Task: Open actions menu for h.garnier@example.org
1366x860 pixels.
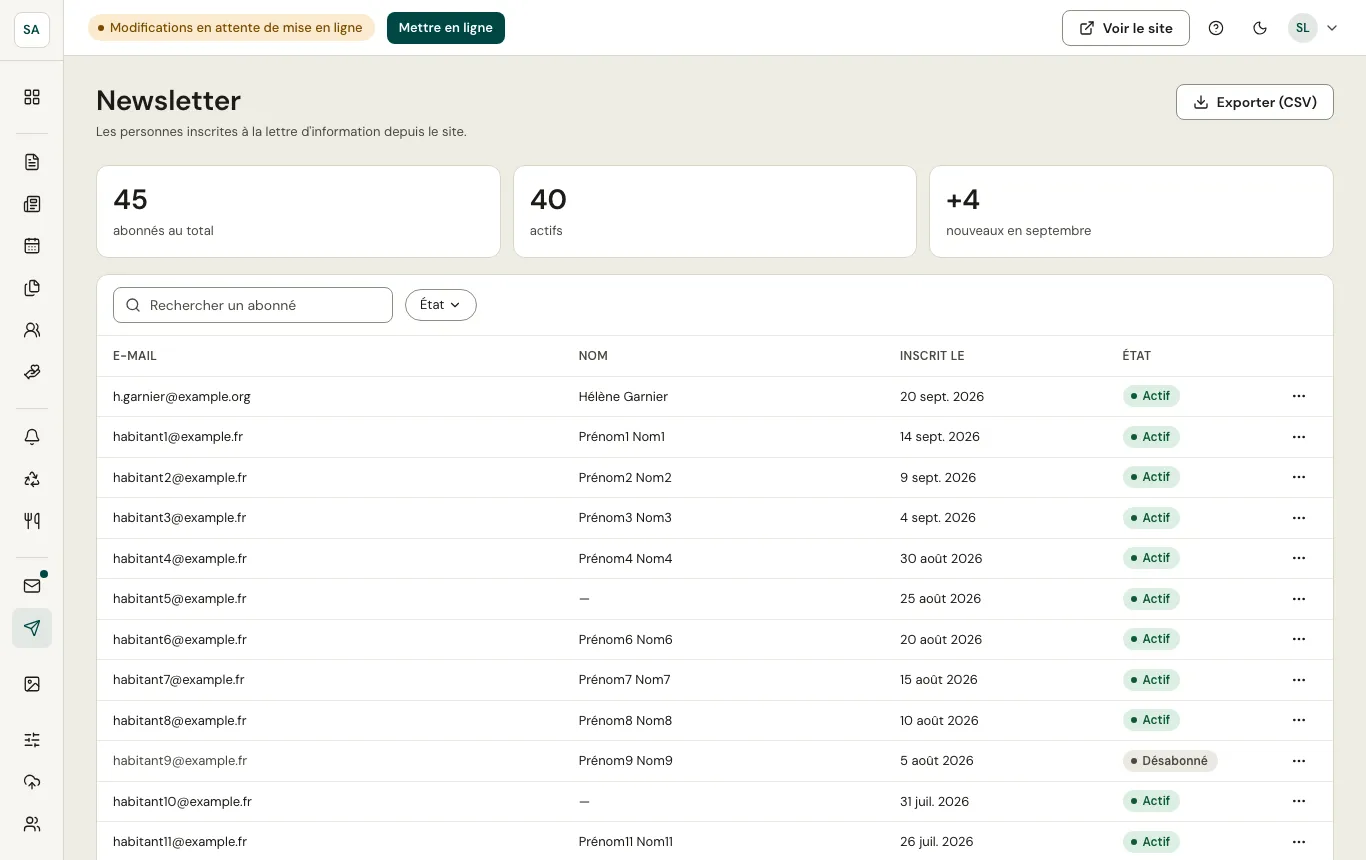Action: [1299, 396]
